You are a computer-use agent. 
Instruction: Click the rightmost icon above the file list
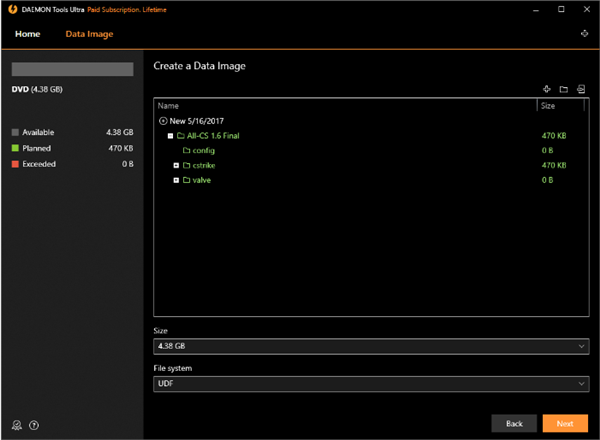click(580, 89)
